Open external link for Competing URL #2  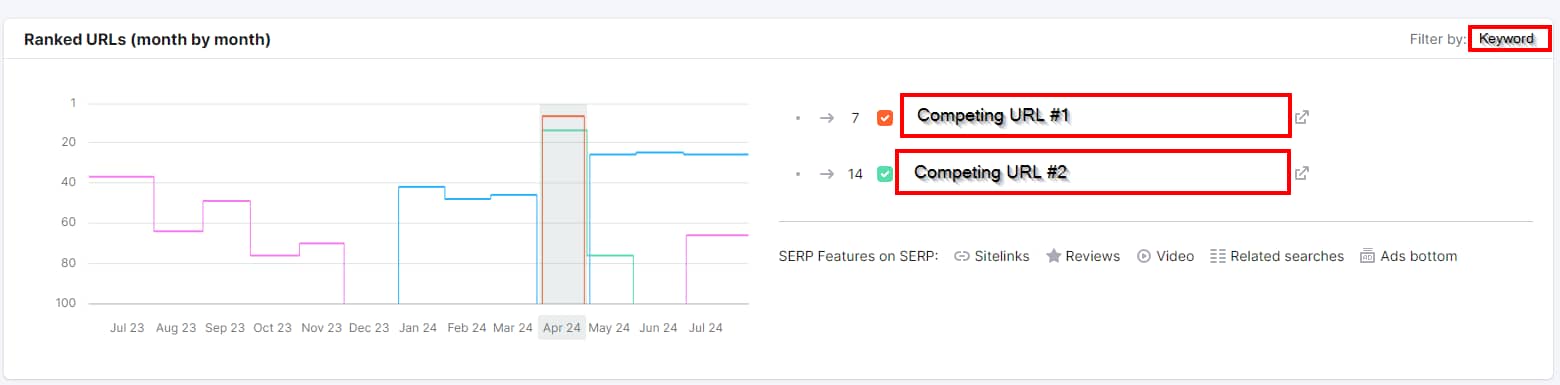click(x=1301, y=173)
